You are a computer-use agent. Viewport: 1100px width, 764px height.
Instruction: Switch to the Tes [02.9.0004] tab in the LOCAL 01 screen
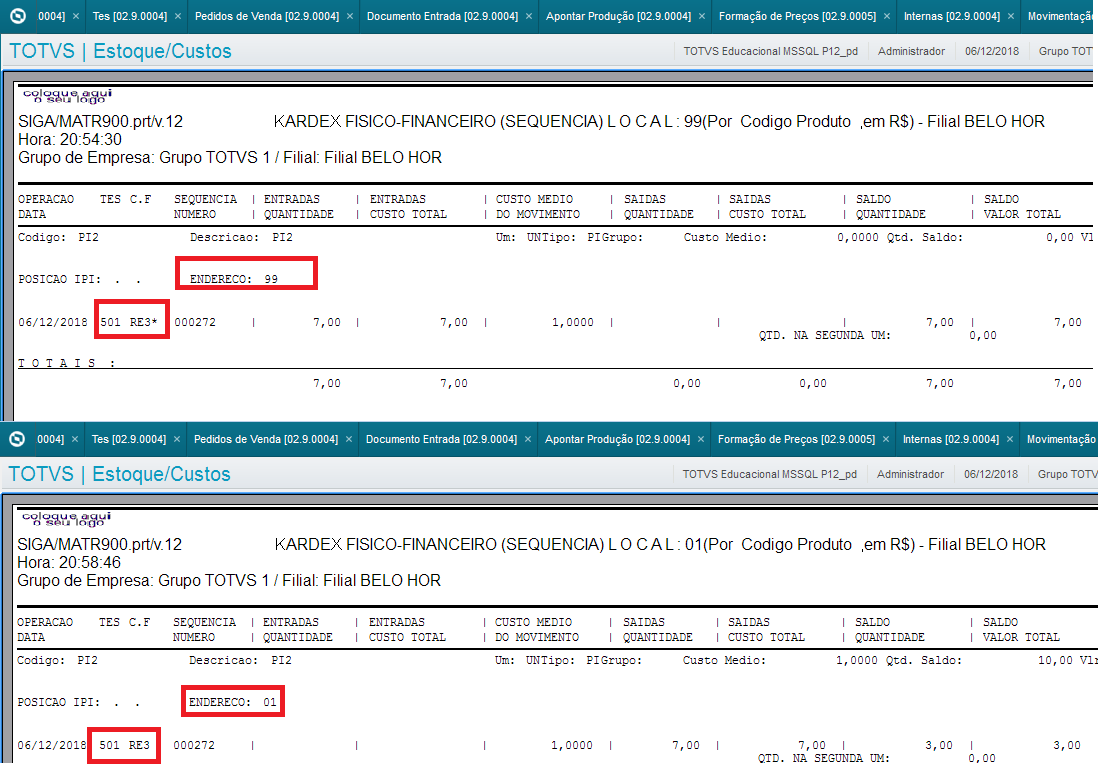(129, 439)
